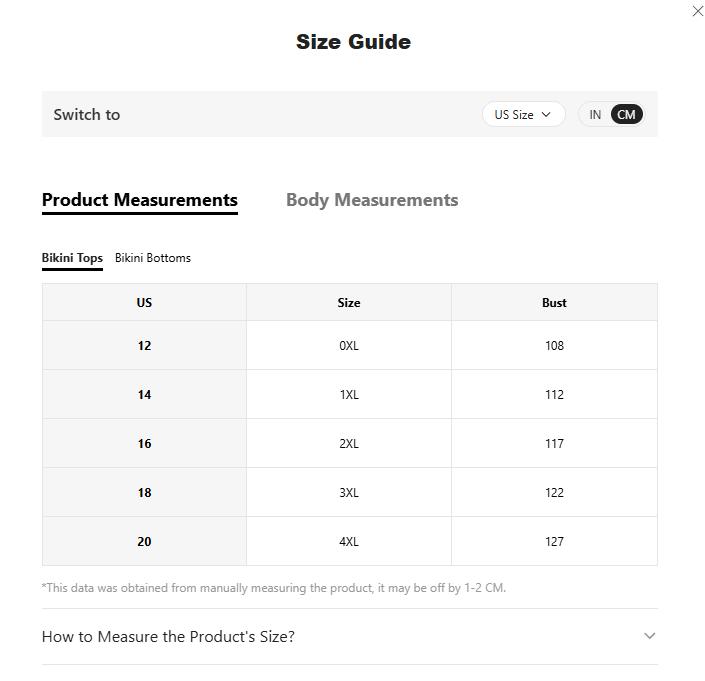Click the Size column header
This screenshot has height=681, width=705.
pos(349,302)
